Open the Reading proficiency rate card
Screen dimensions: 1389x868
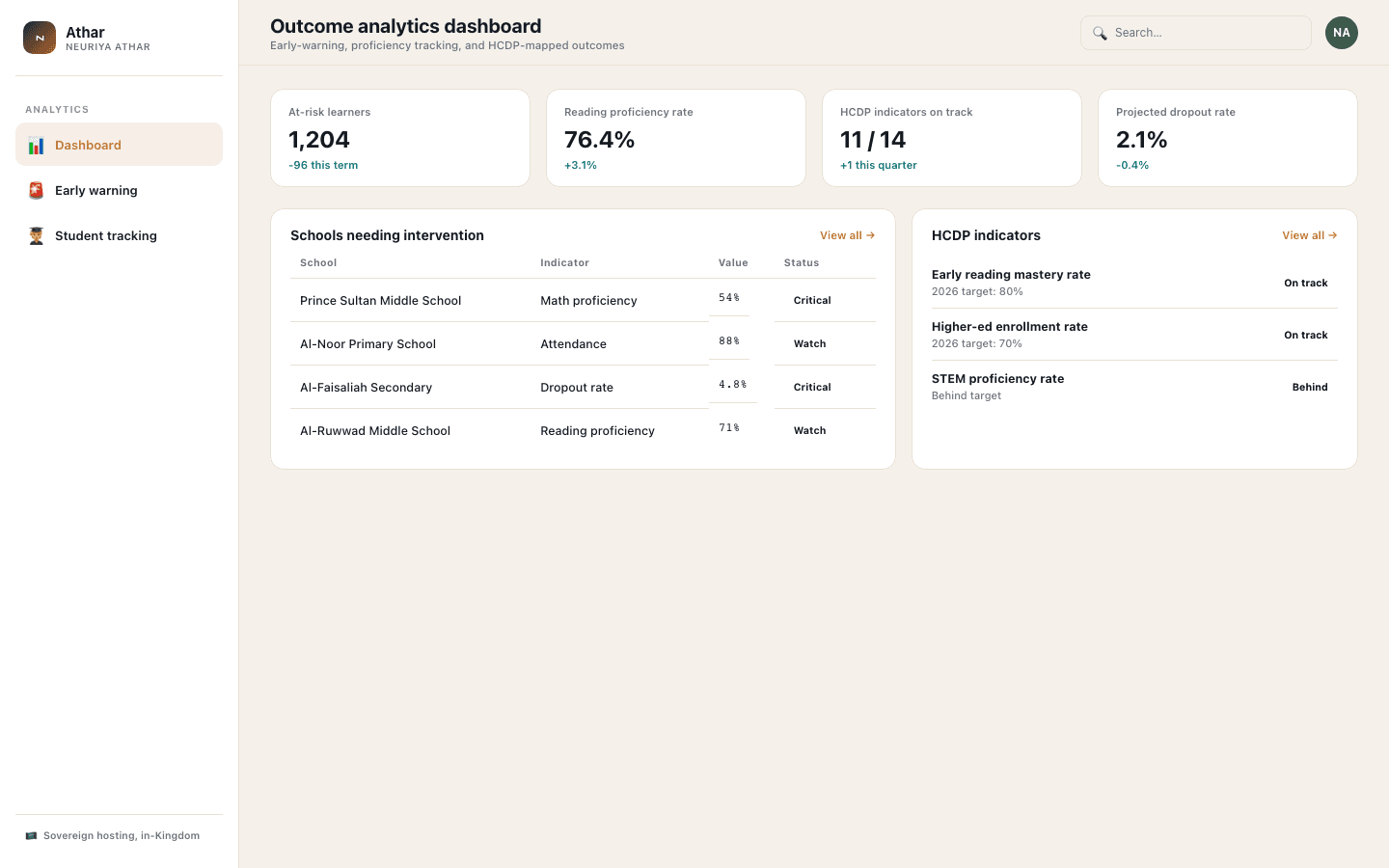click(x=676, y=138)
